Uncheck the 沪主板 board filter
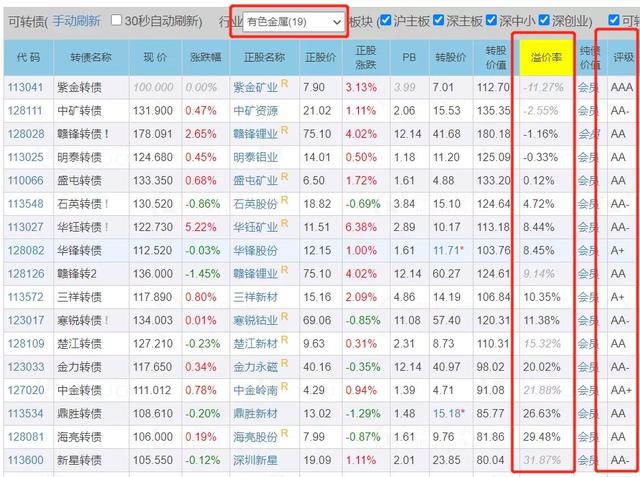Viewport: 640px width, 477px height. [385, 20]
